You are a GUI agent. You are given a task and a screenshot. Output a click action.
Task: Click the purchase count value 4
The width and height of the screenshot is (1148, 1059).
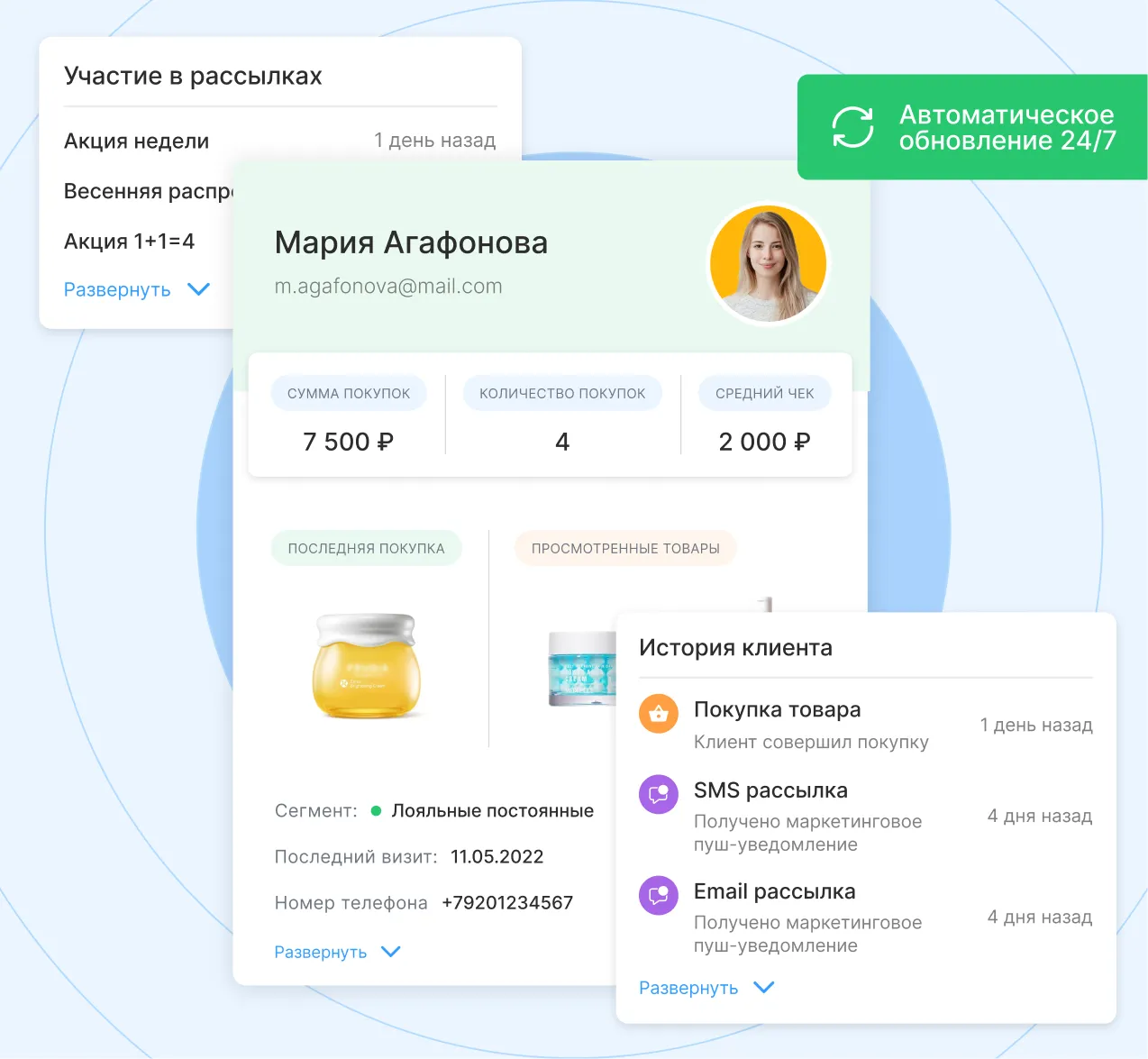[x=562, y=442]
